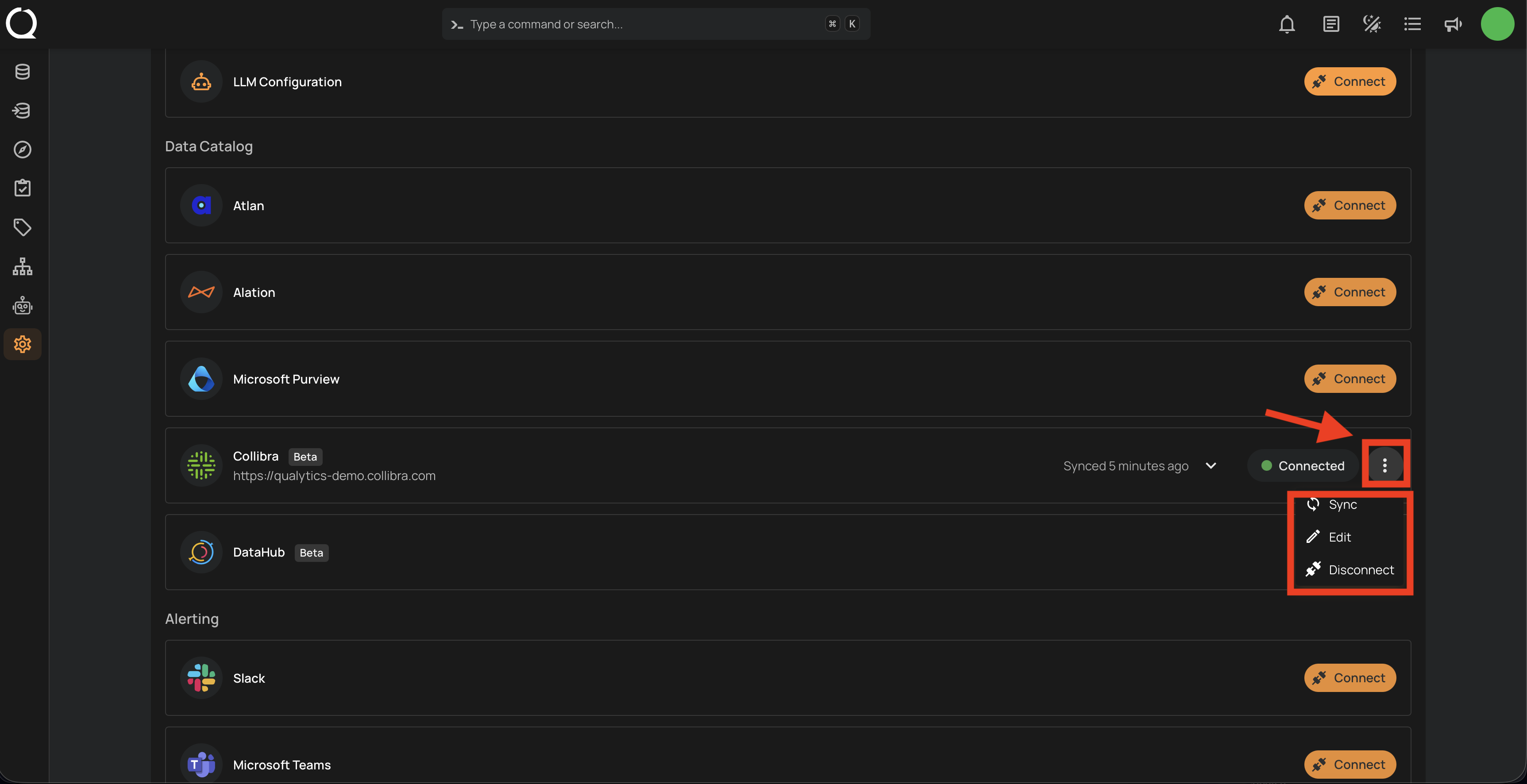Click the notification bell icon
1527x784 pixels.
[1286, 24]
